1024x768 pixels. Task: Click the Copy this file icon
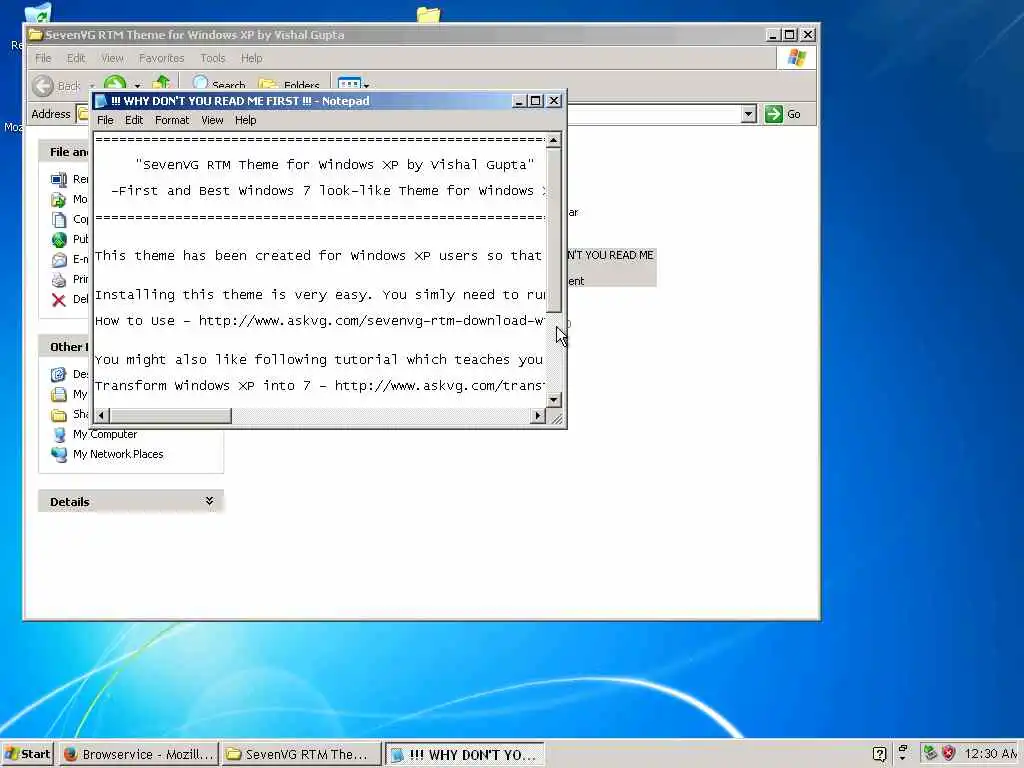[59, 219]
